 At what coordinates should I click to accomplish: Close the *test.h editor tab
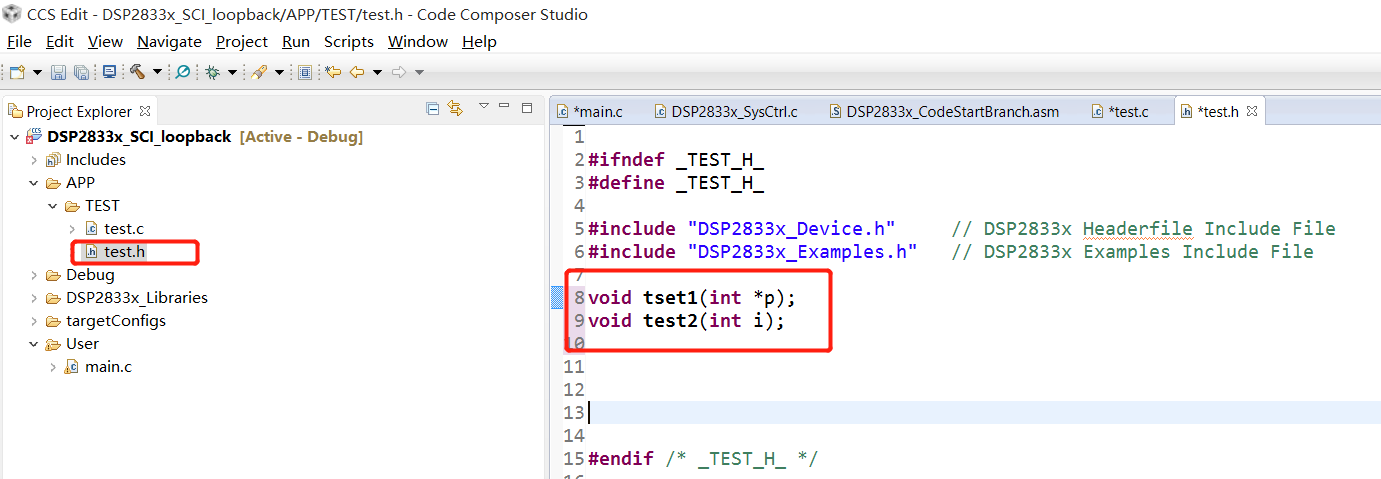point(1251,111)
